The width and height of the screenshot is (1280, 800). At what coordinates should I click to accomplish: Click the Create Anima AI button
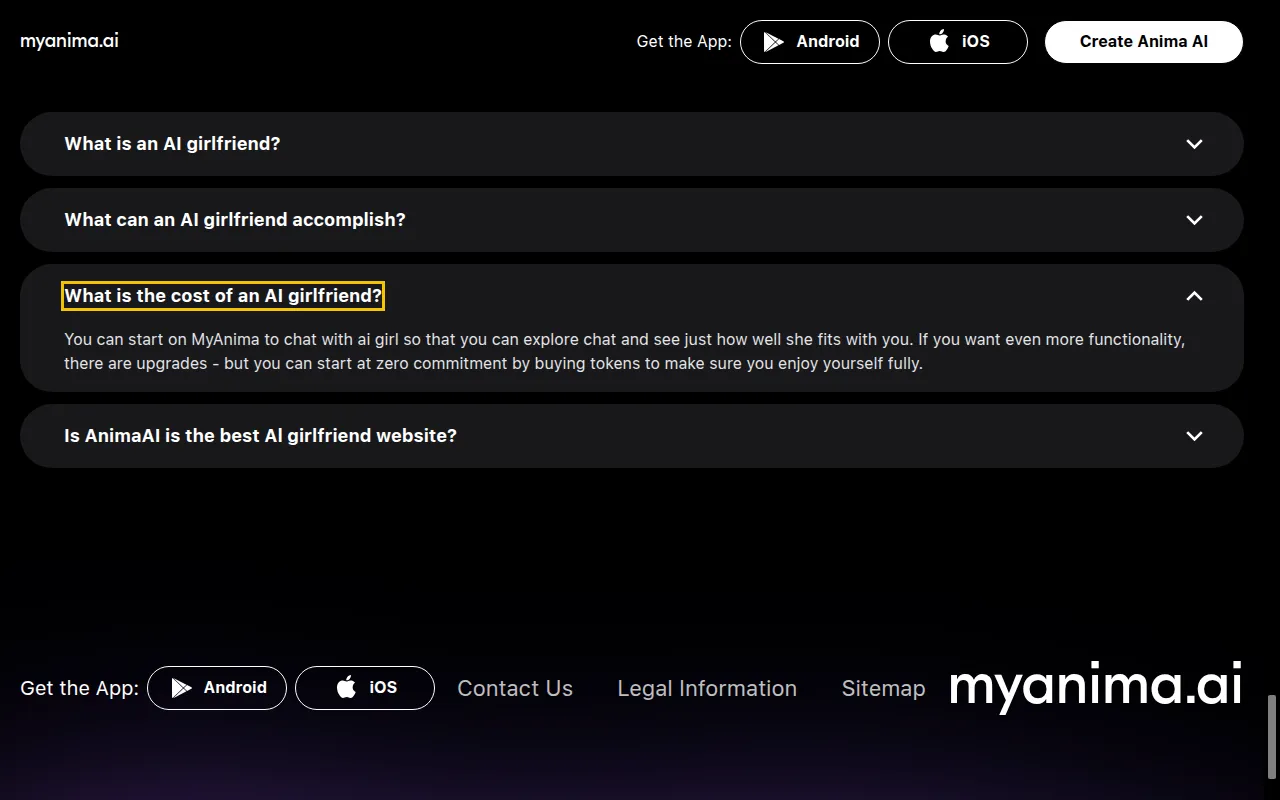click(1144, 42)
